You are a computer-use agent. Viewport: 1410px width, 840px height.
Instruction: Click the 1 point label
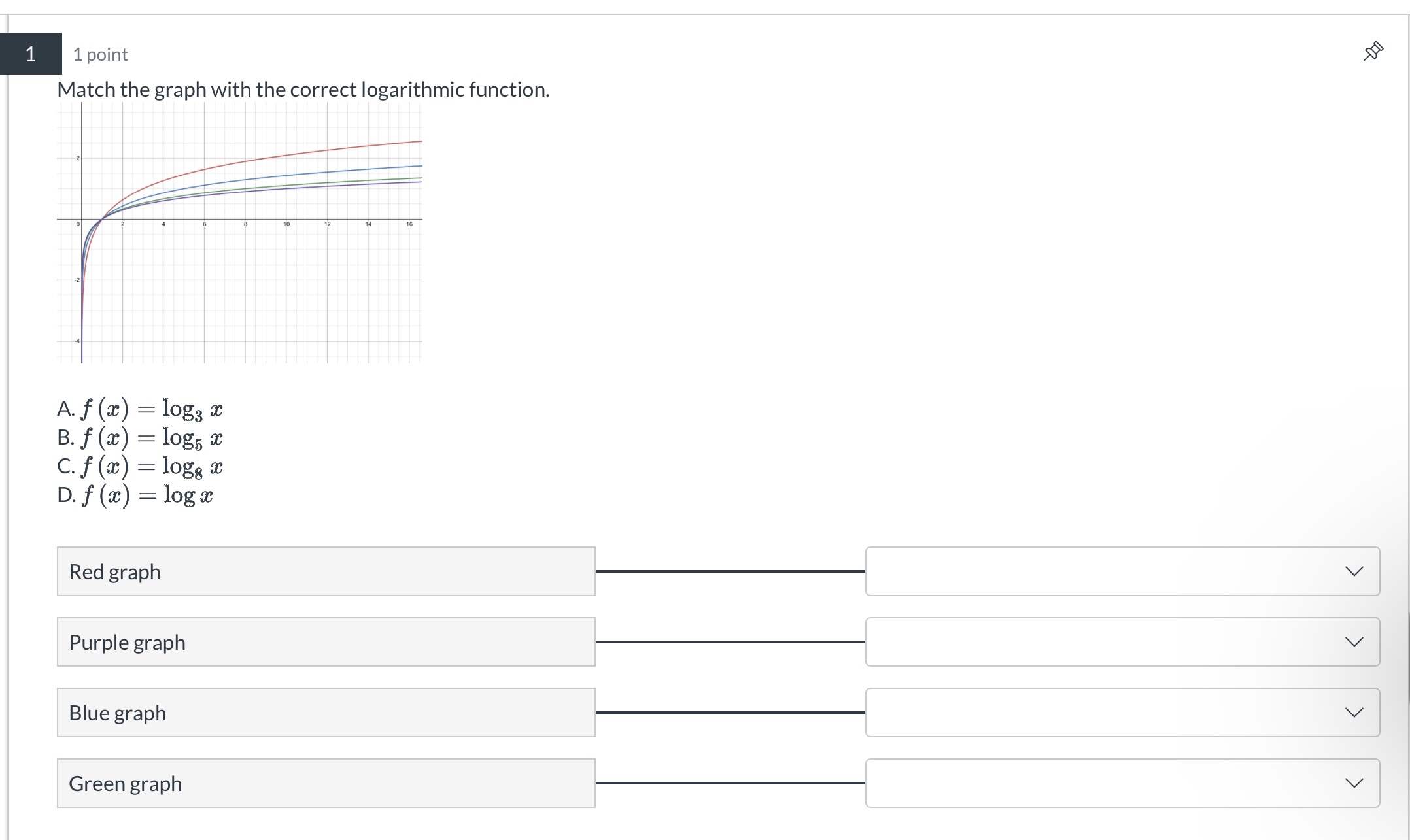point(100,54)
